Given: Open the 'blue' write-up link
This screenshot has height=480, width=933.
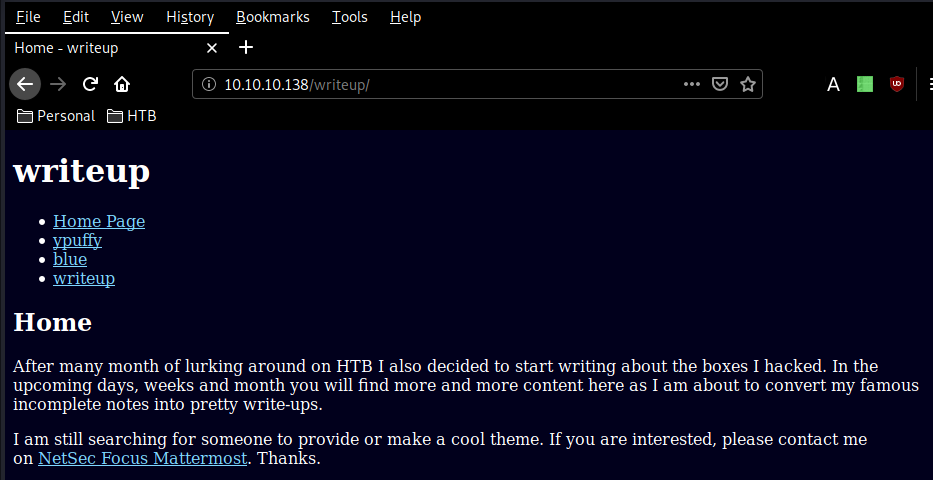Looking at the screenshot, I should click(70, 259).
